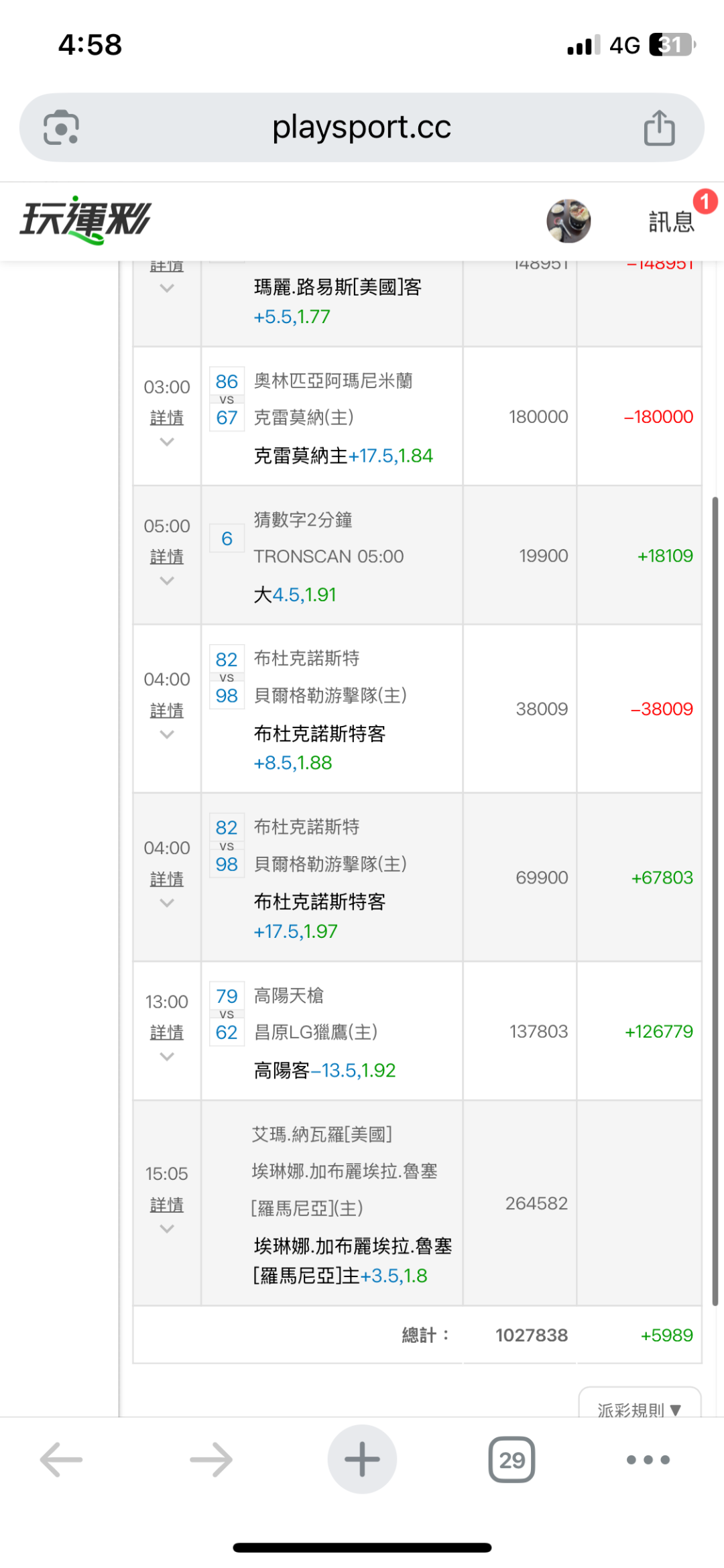The image size is (724, 1568).
Task: Open 詳情 link for 13:00 高陽天槍 game
Action: tap(167, 1032)
